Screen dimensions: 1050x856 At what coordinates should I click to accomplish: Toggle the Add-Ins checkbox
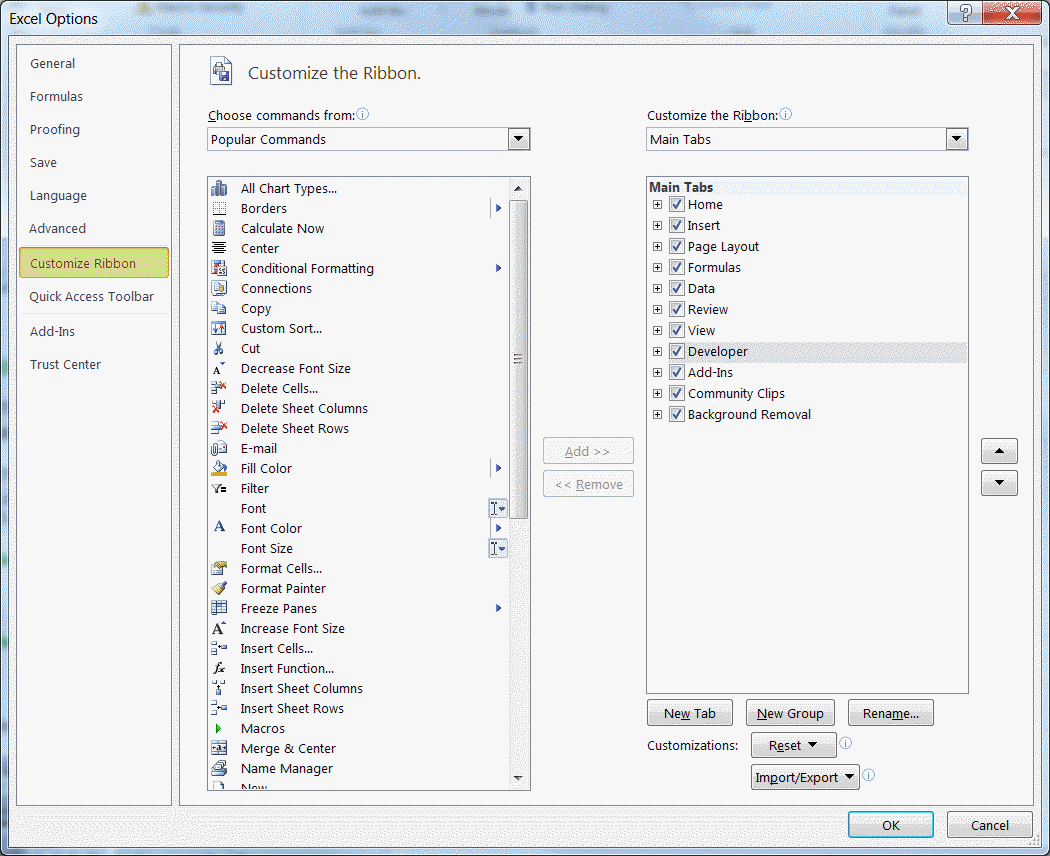[677, 373]
